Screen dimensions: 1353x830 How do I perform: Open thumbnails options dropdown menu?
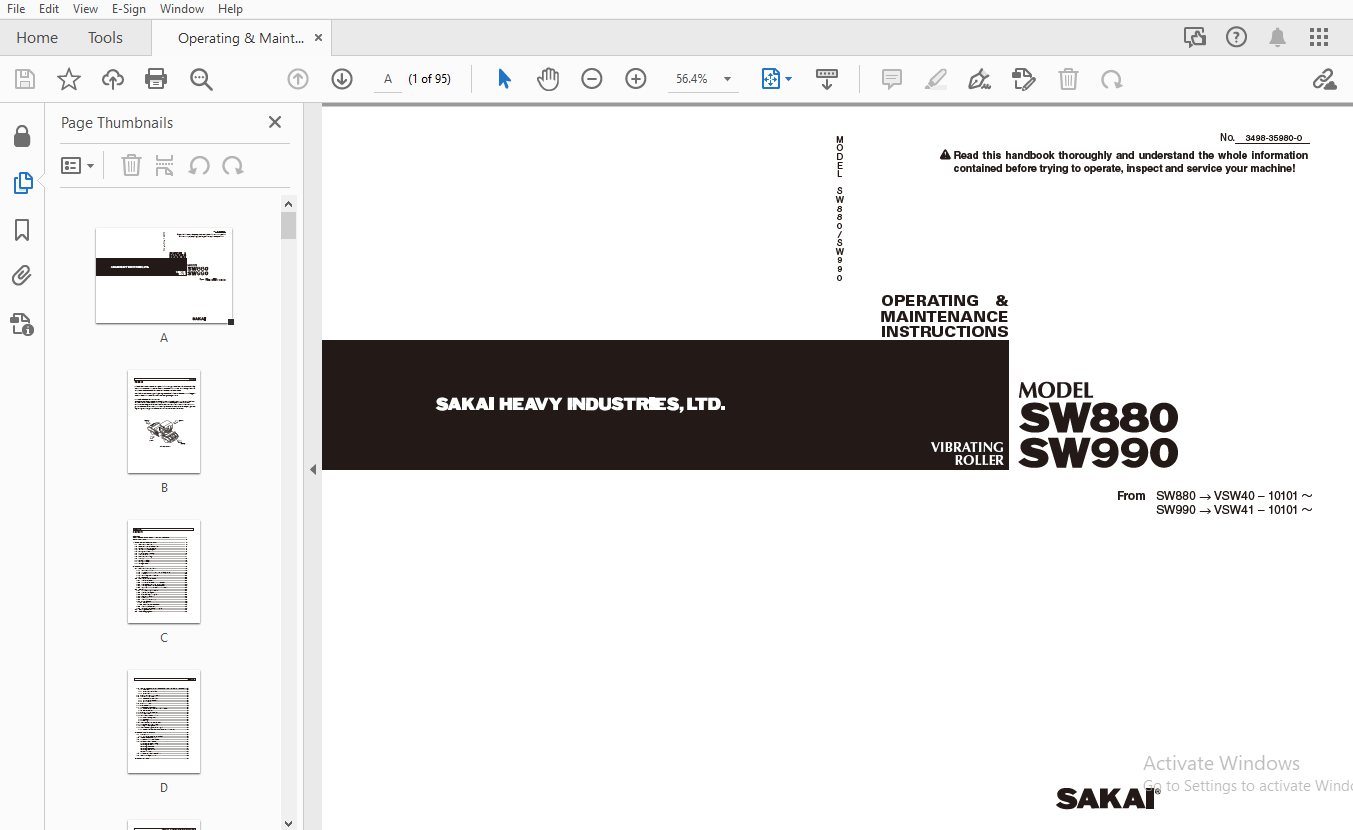[77, 165]
